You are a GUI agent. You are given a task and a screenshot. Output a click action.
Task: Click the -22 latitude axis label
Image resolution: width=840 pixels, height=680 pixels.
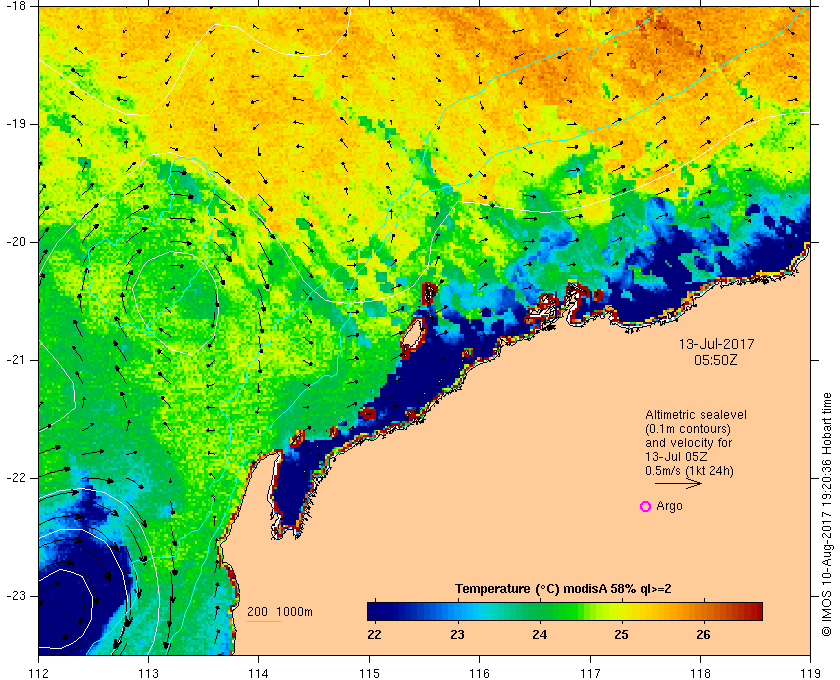pyautogui.click(x=16, y=477)
